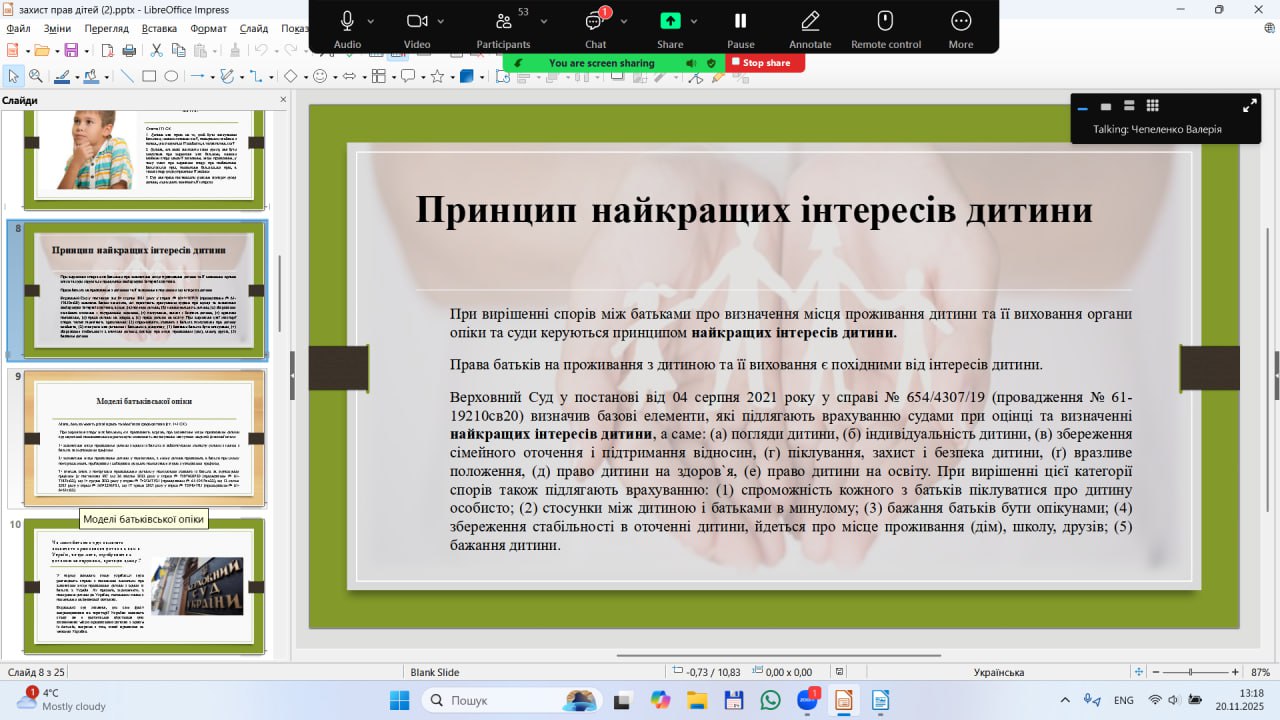The height and width of the screenshot is (720, 1280).
Task: Open the Формат menu
Action: pyautogui.click(x=208, y=29)
